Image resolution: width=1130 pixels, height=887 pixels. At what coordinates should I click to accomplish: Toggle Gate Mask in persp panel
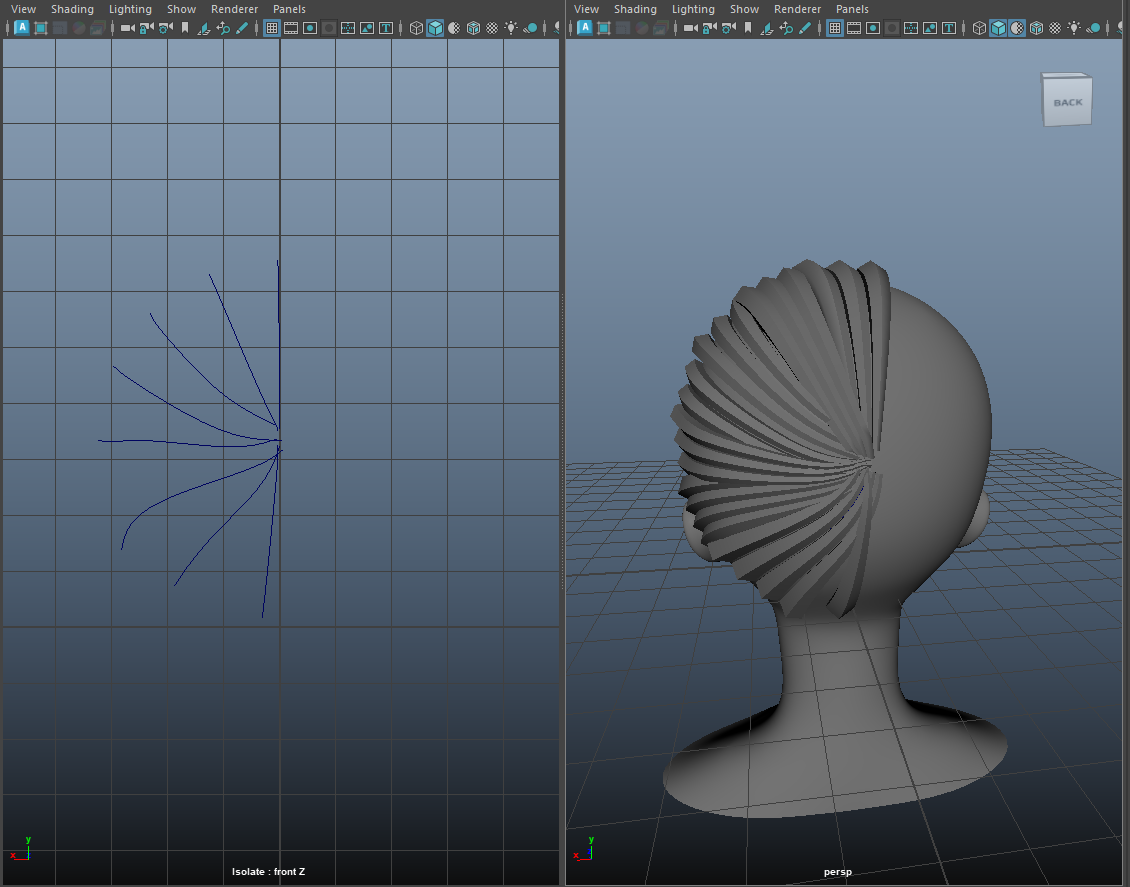point(891,28)
